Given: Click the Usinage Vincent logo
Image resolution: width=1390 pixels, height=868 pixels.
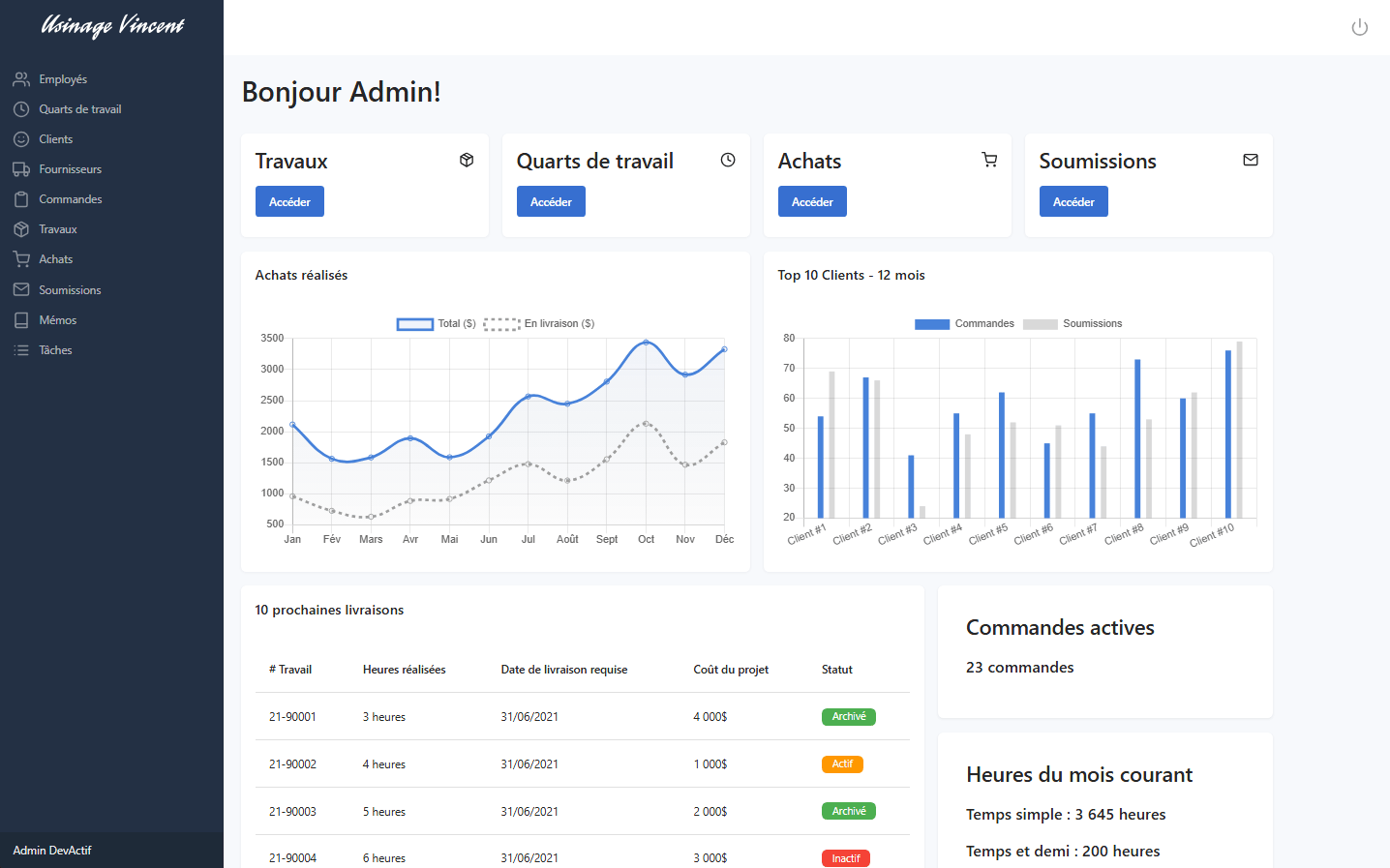Looking at the screenshot, I should point(112,25).
